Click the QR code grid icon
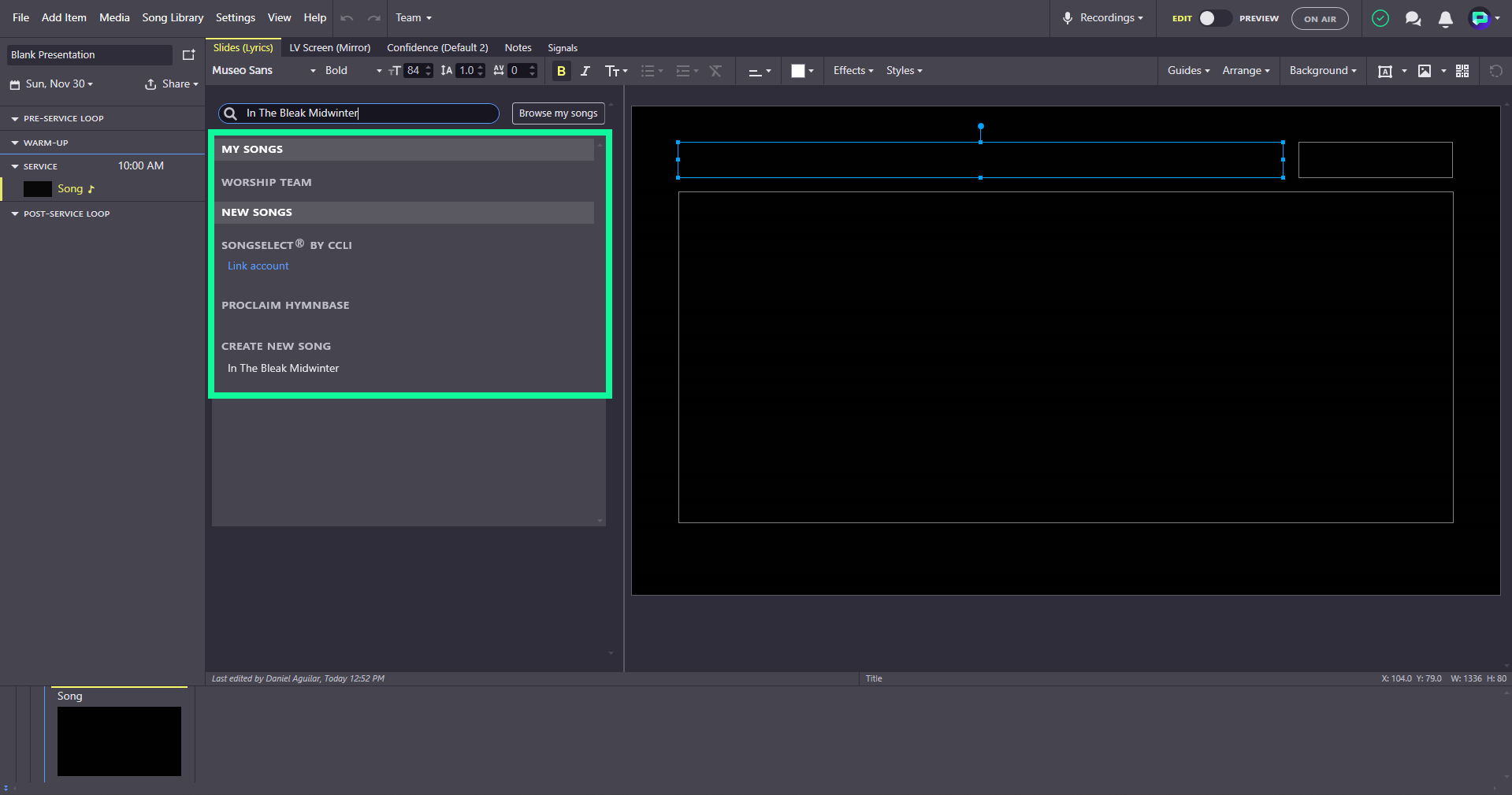 click(x=1462, y=71)
